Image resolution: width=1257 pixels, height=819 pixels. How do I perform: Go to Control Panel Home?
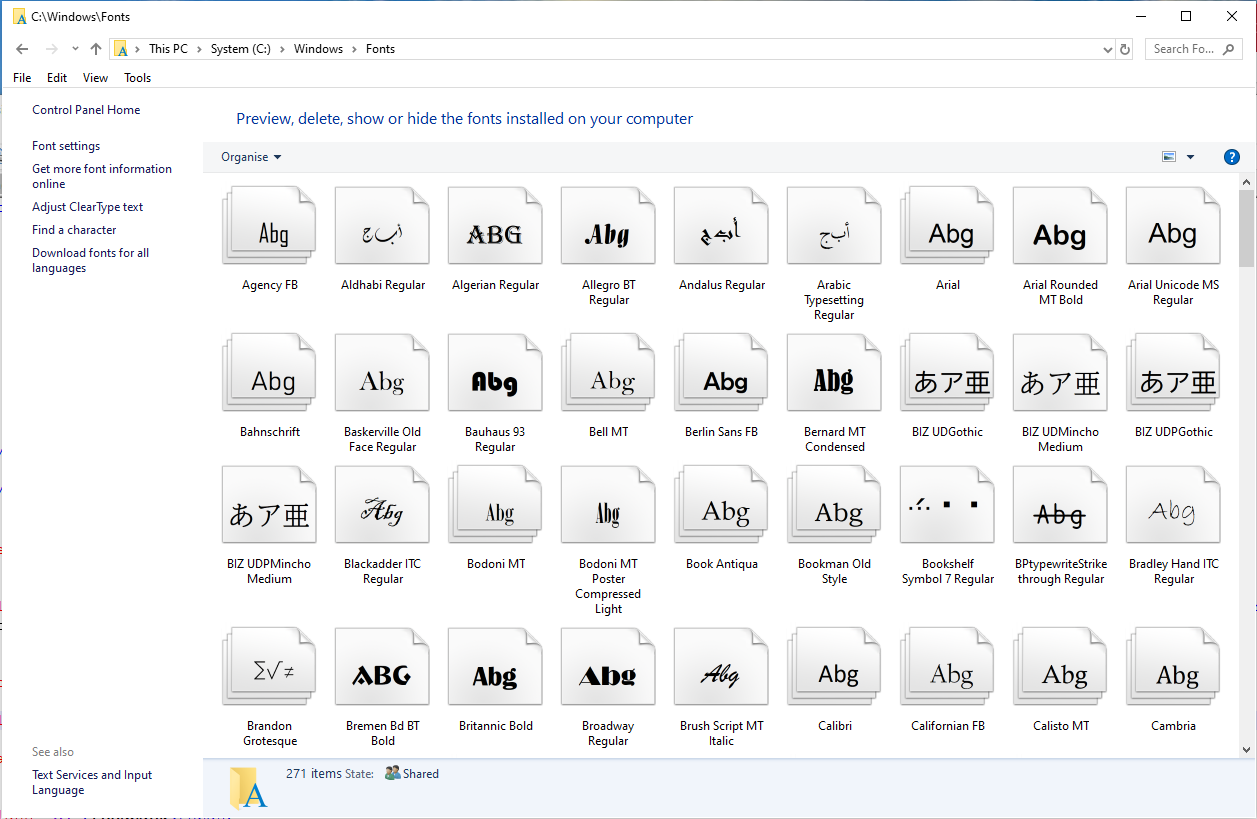point(86,110)
